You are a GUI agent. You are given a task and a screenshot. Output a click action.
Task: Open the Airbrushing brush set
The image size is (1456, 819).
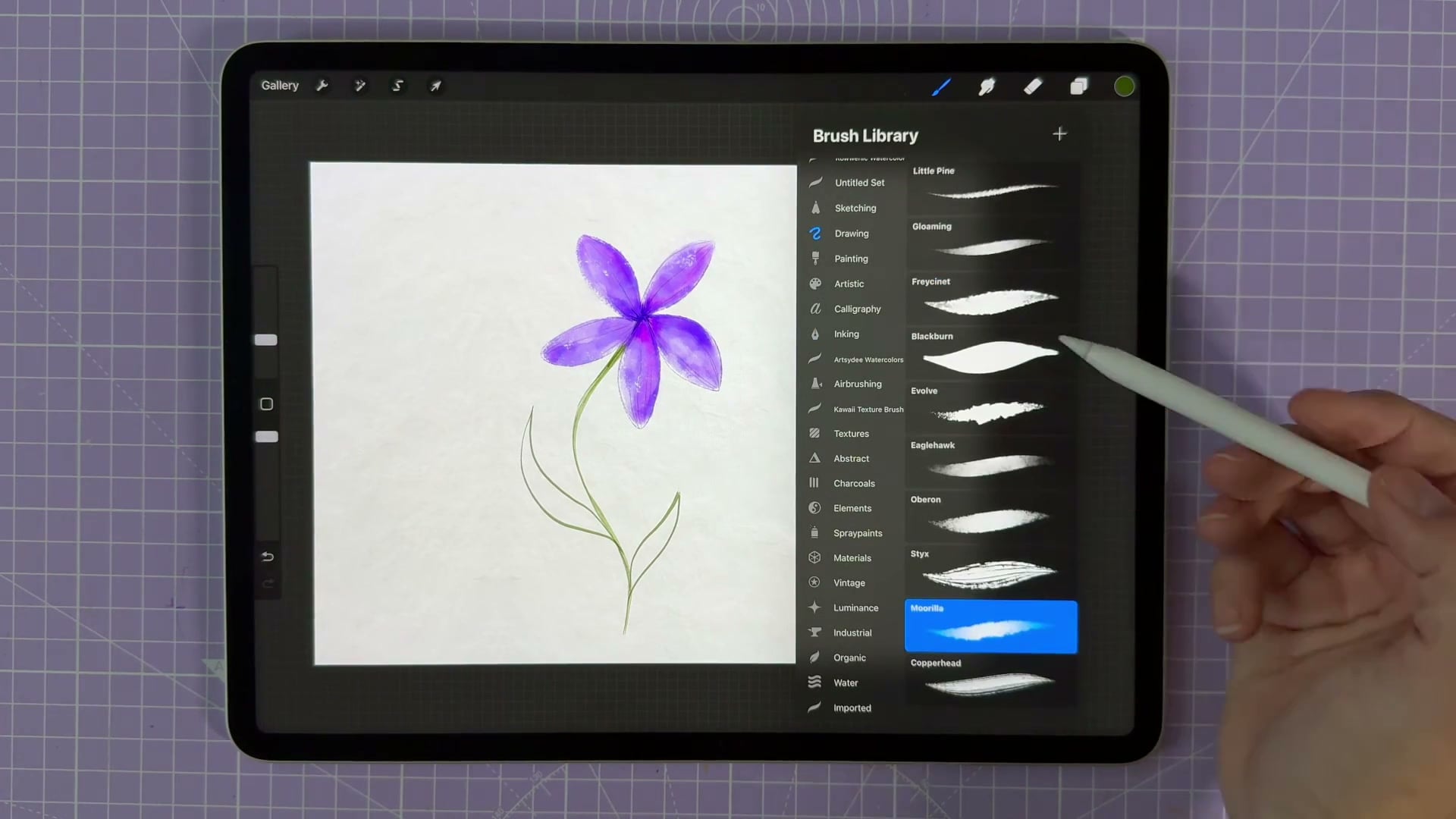pos(855,384)
